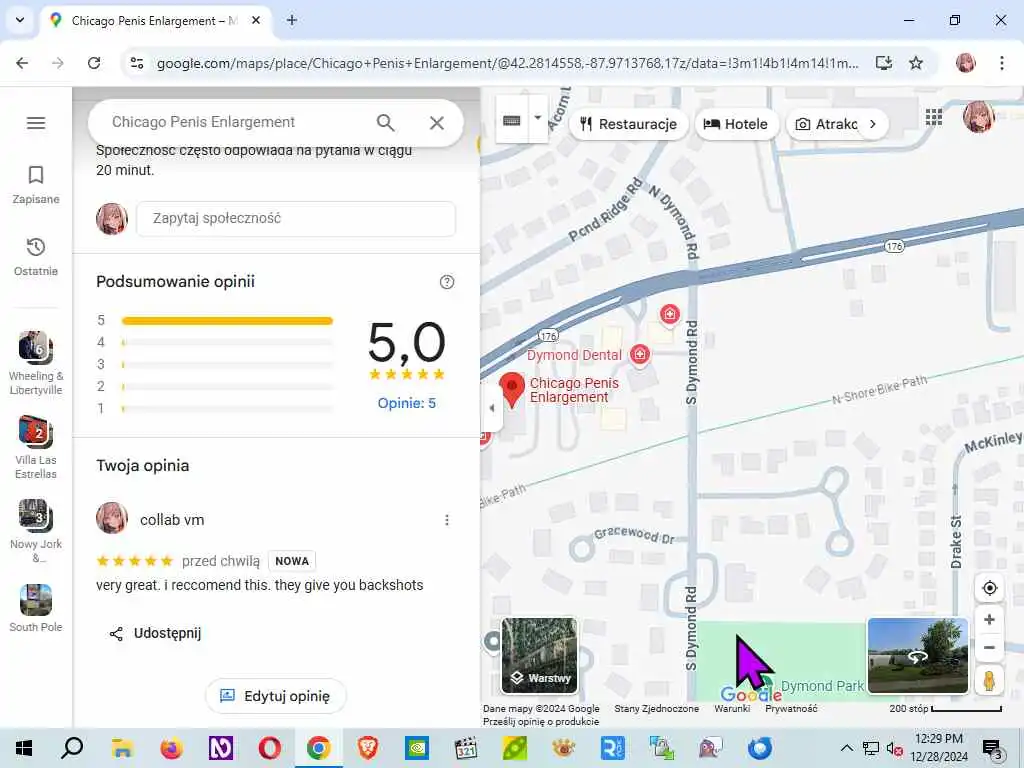The image size is (1024, 768).
Task: Open the Wheeling & Libertyville recent item
Action: tap(36, 363)
